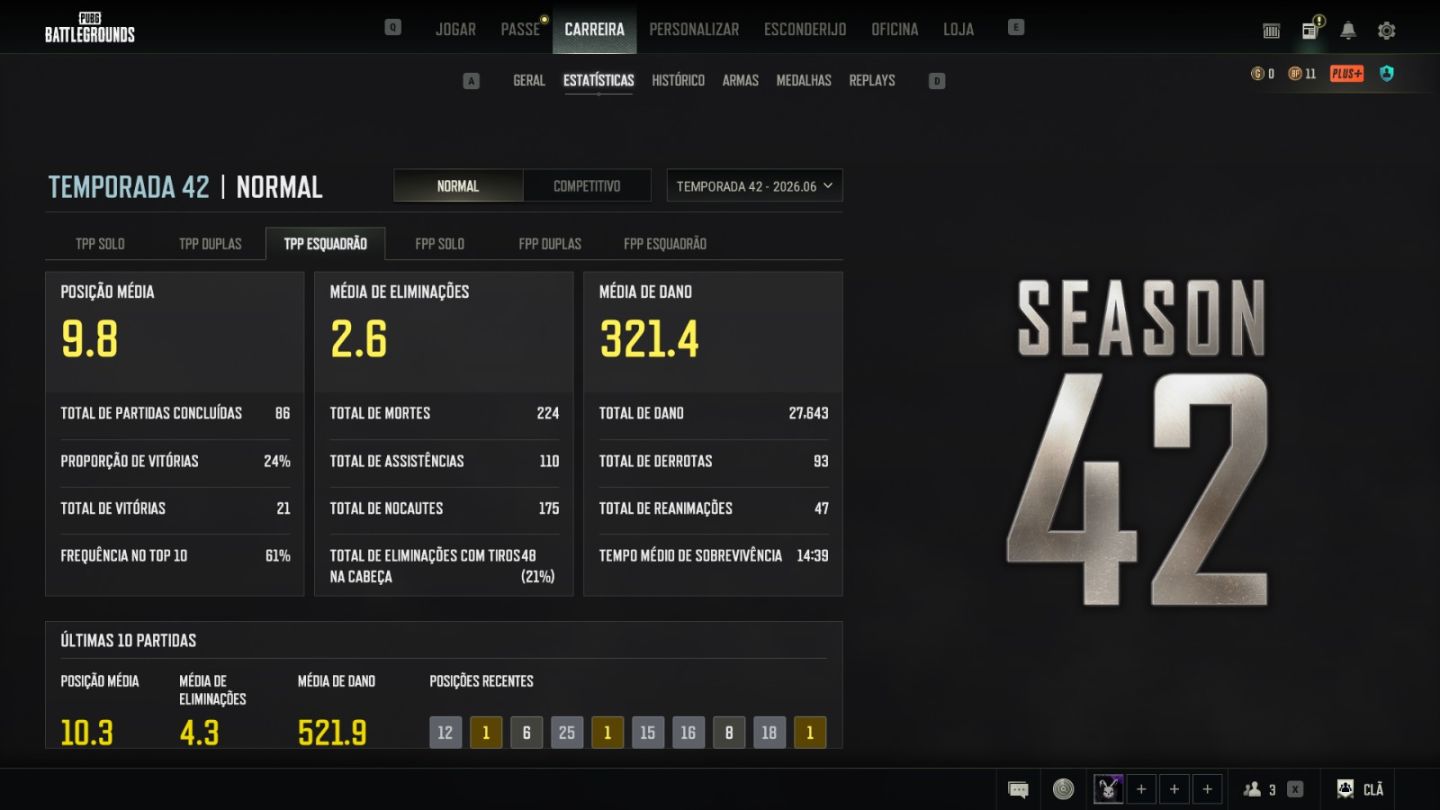Screen dimensions: 1440x810
Task: Click the E key hint icon
Action: 1016,28
